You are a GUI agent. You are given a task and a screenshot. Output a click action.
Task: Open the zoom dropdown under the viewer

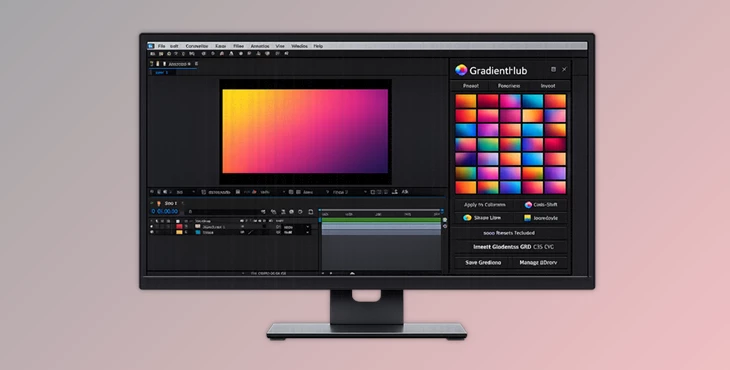click(x=185, y=192)
